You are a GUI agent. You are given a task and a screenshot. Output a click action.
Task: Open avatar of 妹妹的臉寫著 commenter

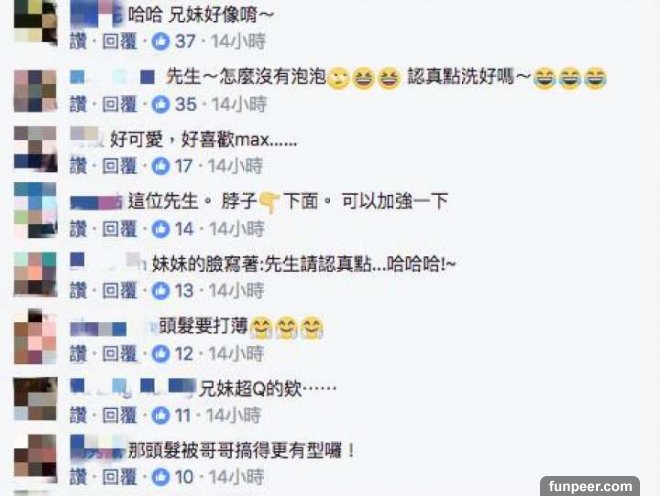(x=35, y=274)
